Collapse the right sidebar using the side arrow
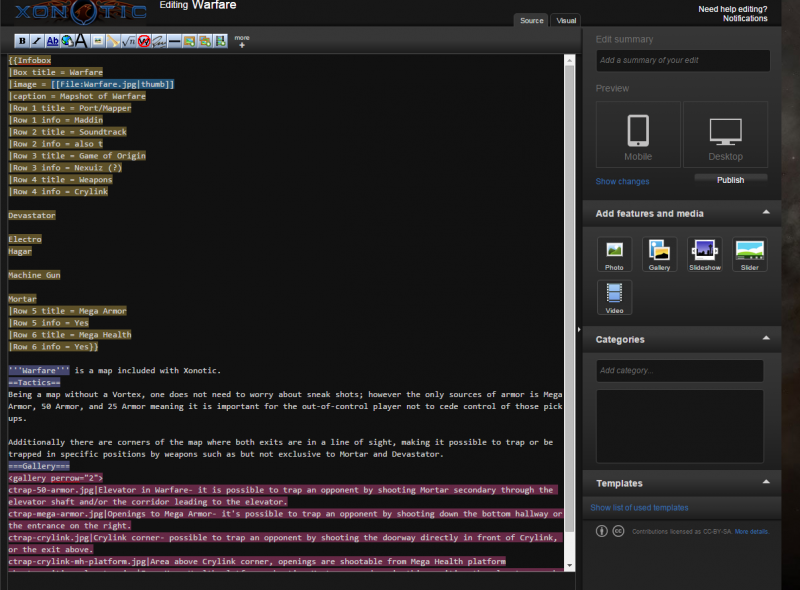This screenshot has width=800, height=590. pos(579,330)
